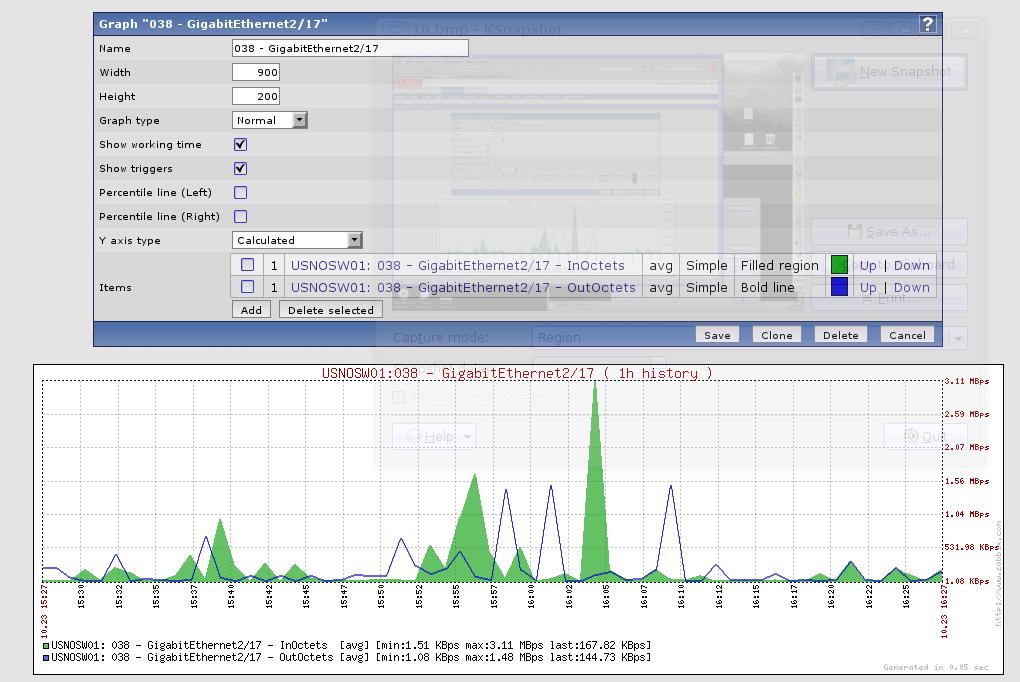Open the Graph type dropdown

(x=270, y=120)
